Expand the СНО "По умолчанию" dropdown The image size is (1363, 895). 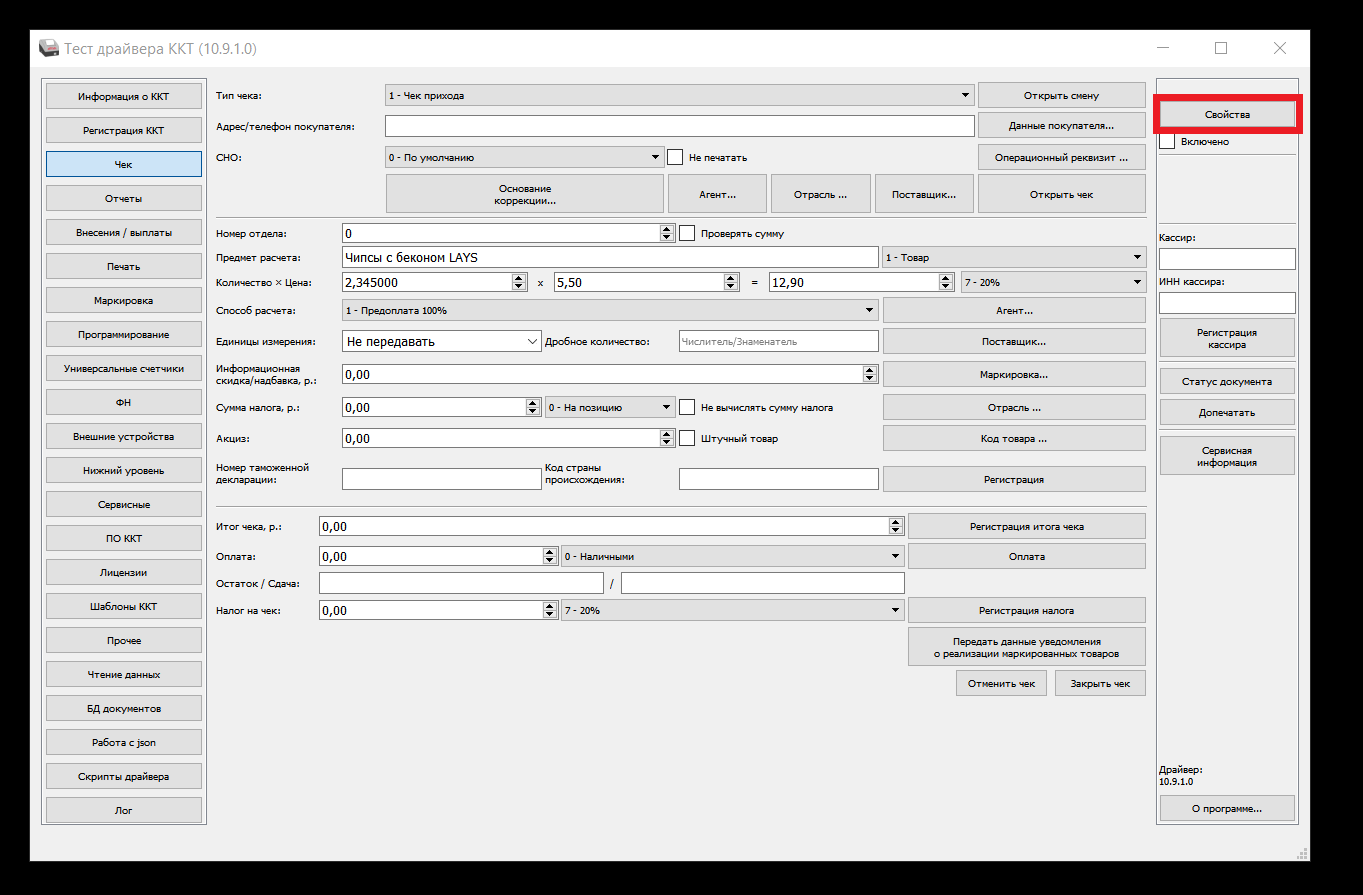[525, 157]
